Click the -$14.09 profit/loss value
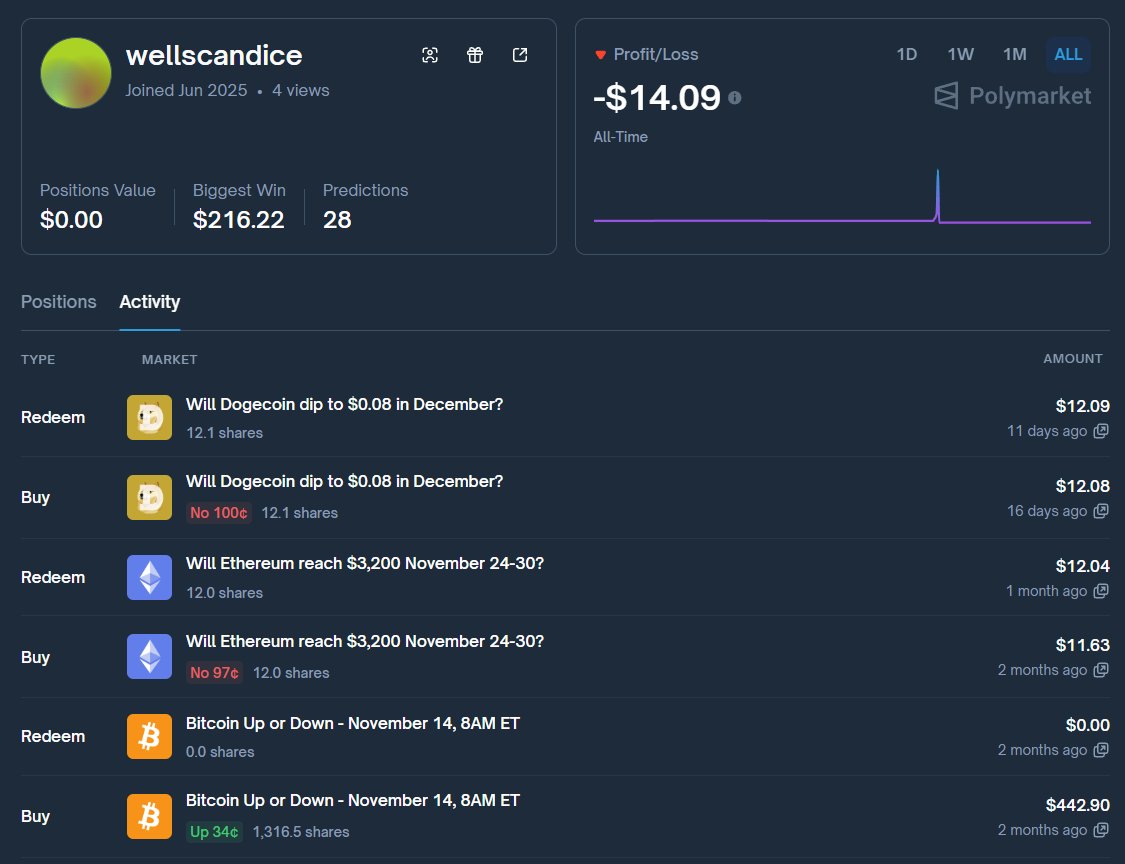The width and height of the screenshot is (1125, 864). tap(656, 98)
